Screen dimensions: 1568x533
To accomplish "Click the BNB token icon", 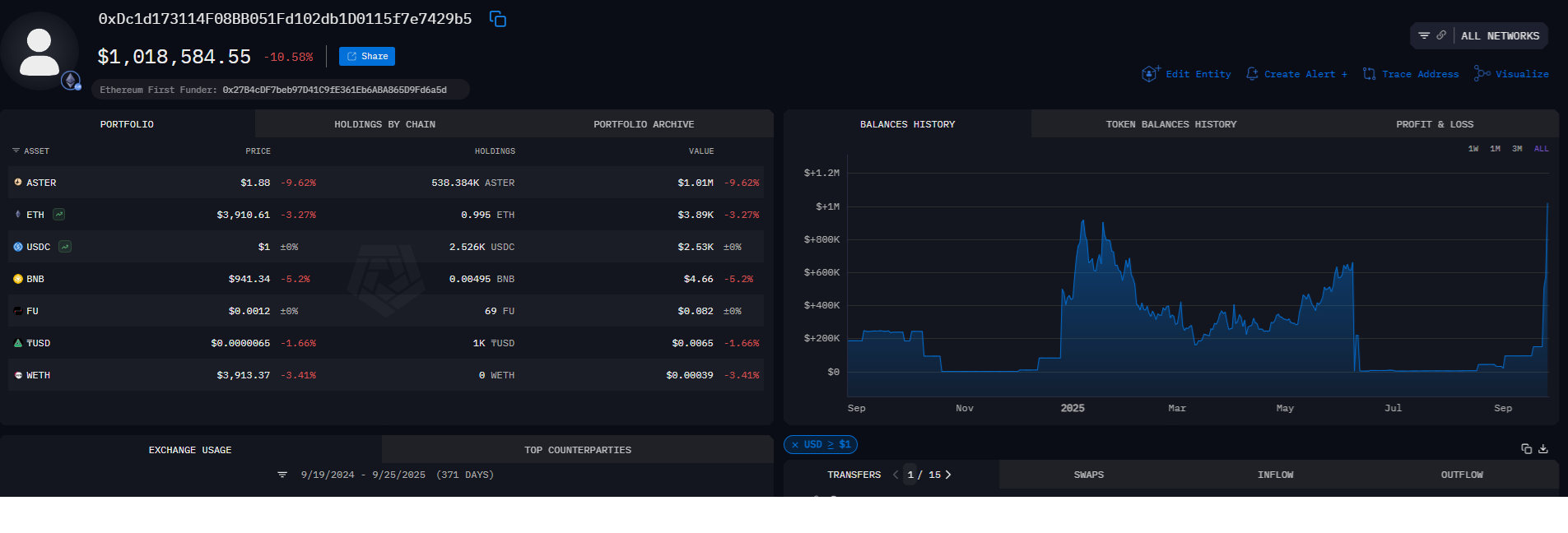I will click(18, 279).
